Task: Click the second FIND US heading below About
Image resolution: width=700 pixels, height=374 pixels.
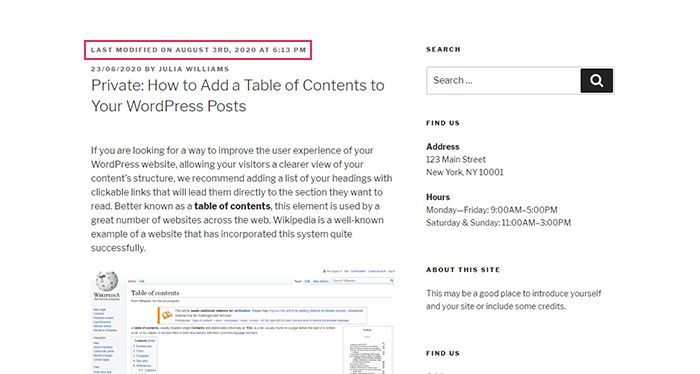Action: 443,353
